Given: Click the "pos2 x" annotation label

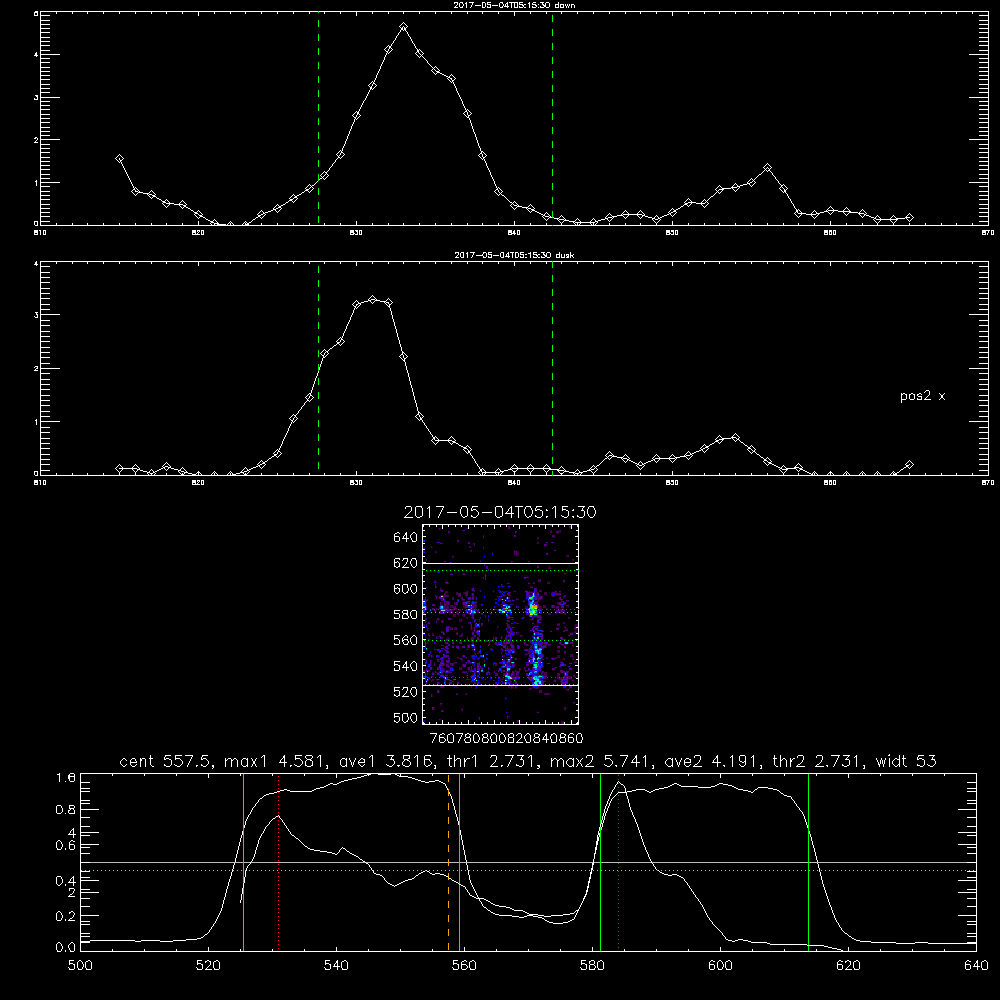Looking at the screenshot, I should [x=922, y=396].
